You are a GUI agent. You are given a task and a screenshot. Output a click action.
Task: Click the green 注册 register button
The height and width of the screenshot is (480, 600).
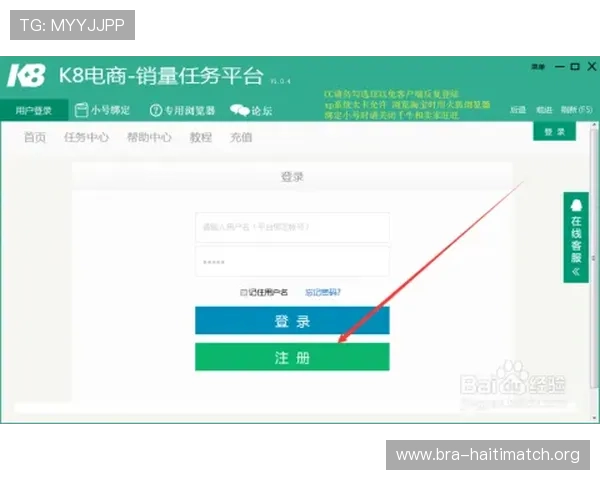pos(292,357)
